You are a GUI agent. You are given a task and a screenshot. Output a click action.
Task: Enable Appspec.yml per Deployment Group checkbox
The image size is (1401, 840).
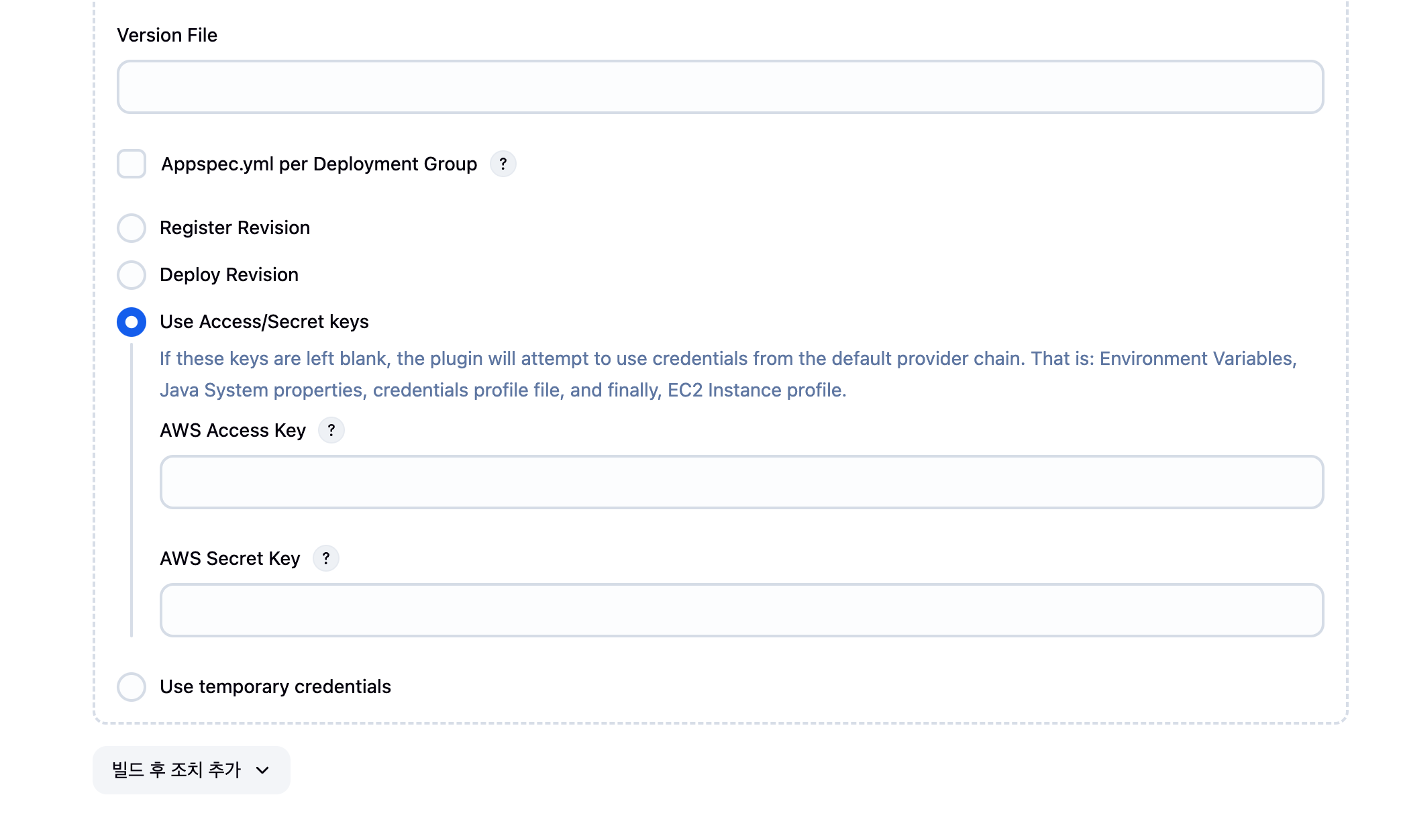132,164
